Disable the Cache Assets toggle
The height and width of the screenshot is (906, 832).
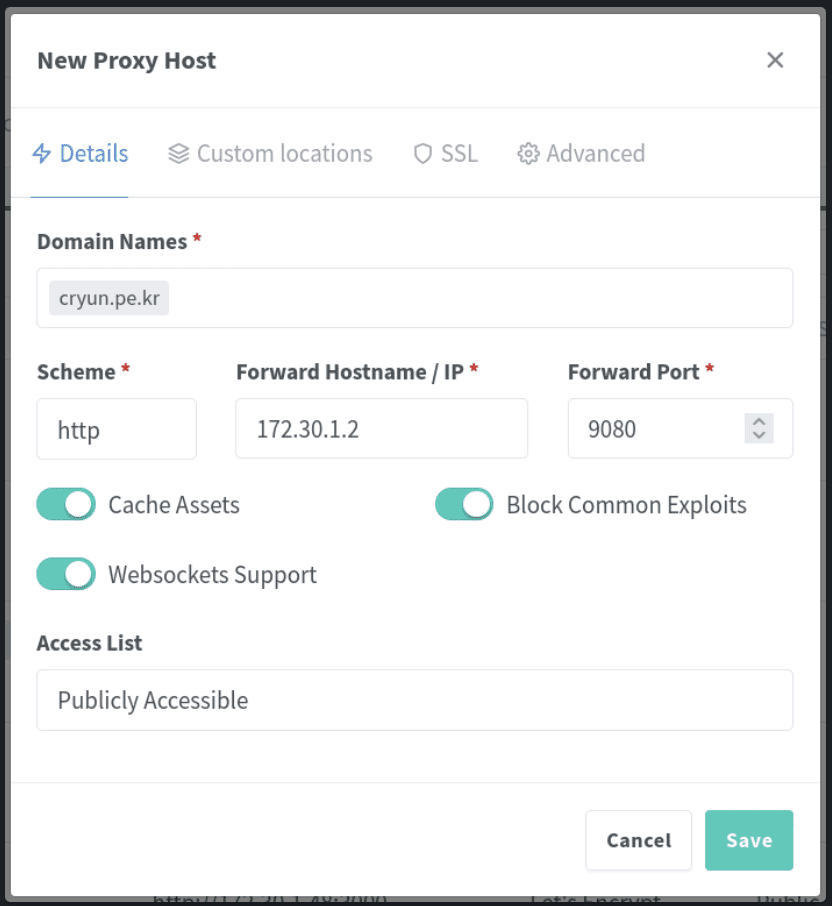pyautogui.click(x=66, y=504)
